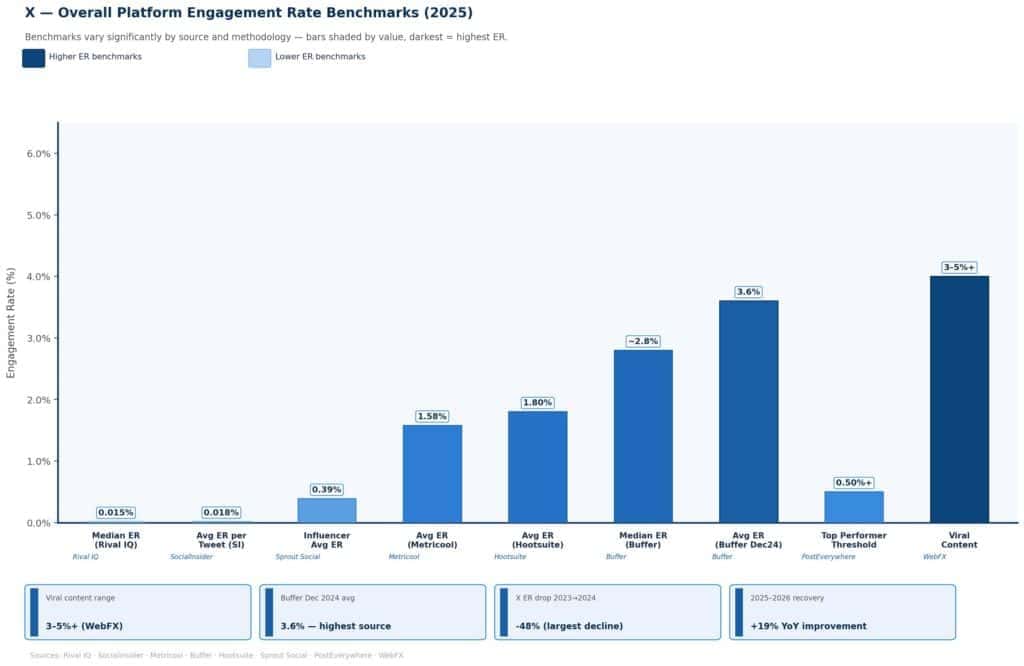Open the Viral content range card

click(x=137, y=612)
